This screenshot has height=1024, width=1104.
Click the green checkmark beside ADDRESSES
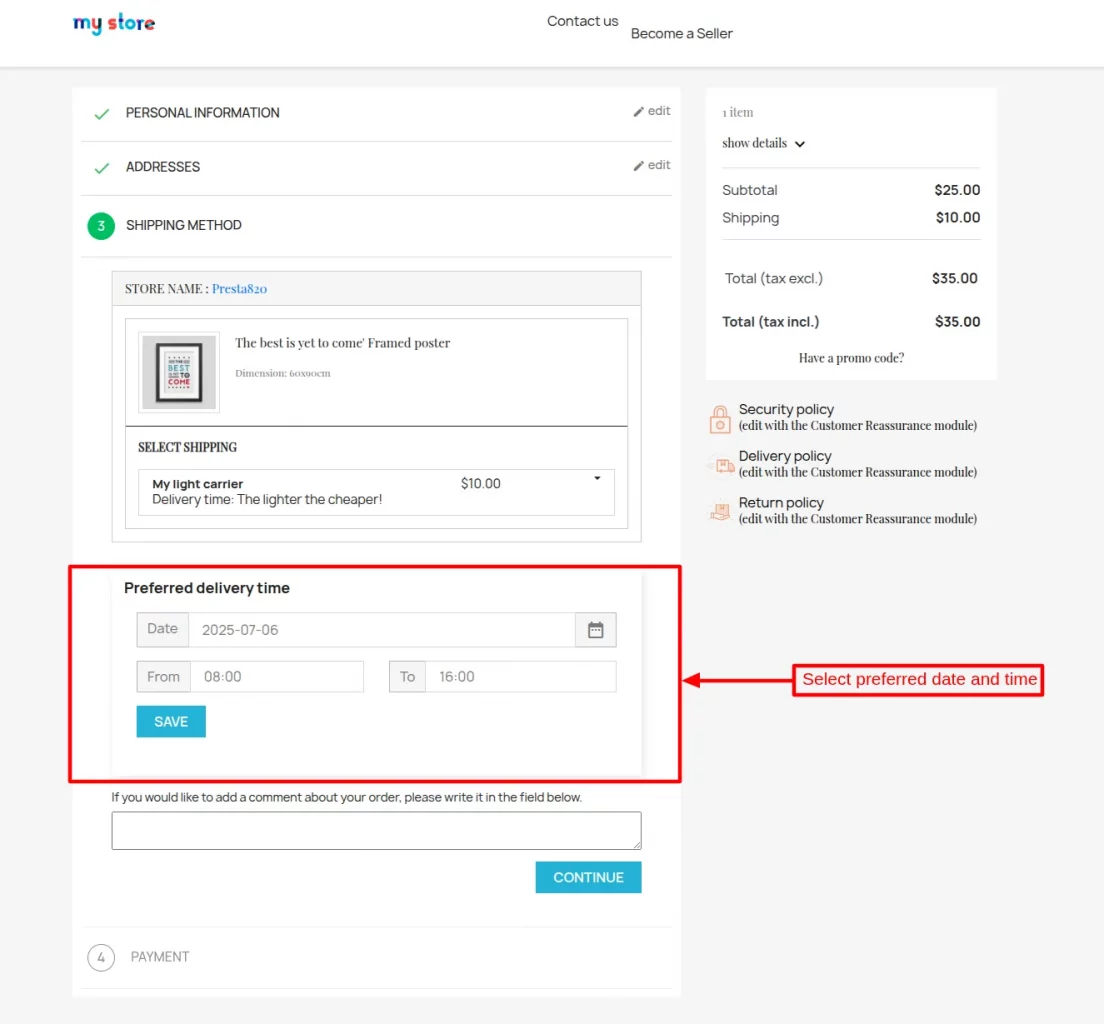point(101,168)
